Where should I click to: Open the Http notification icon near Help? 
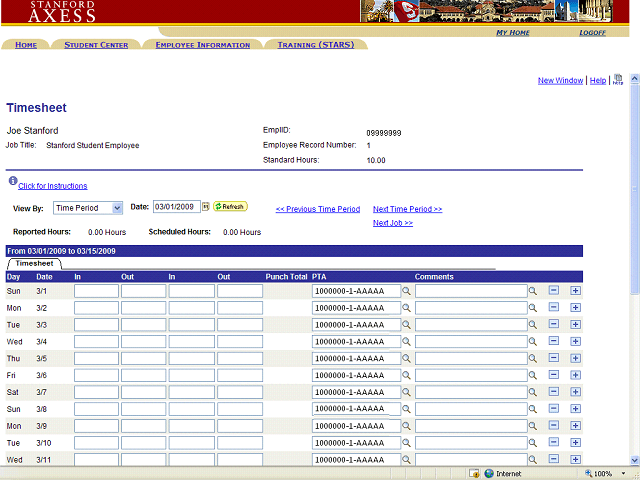click(618, 79)
